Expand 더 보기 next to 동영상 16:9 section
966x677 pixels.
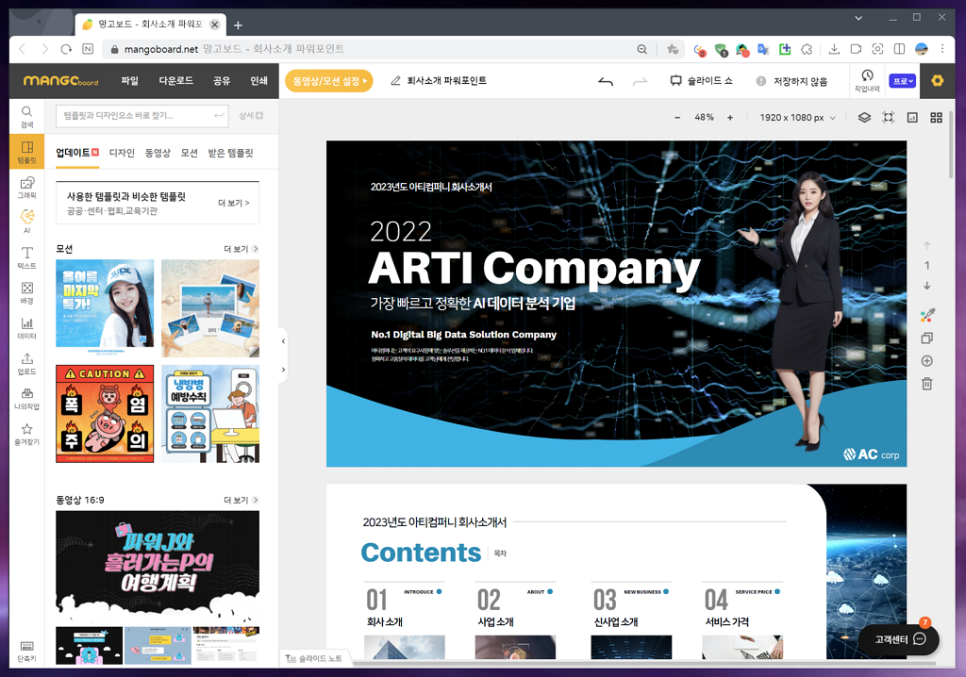[x=240, y=500]
